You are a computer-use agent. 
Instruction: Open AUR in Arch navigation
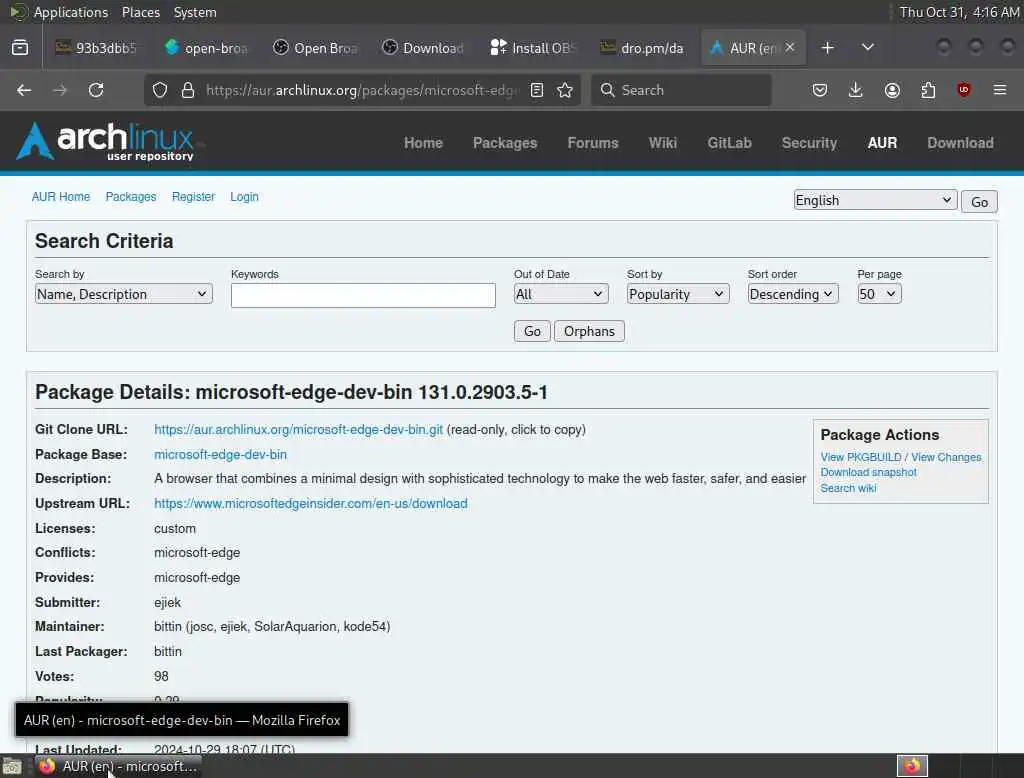[882, 143]
